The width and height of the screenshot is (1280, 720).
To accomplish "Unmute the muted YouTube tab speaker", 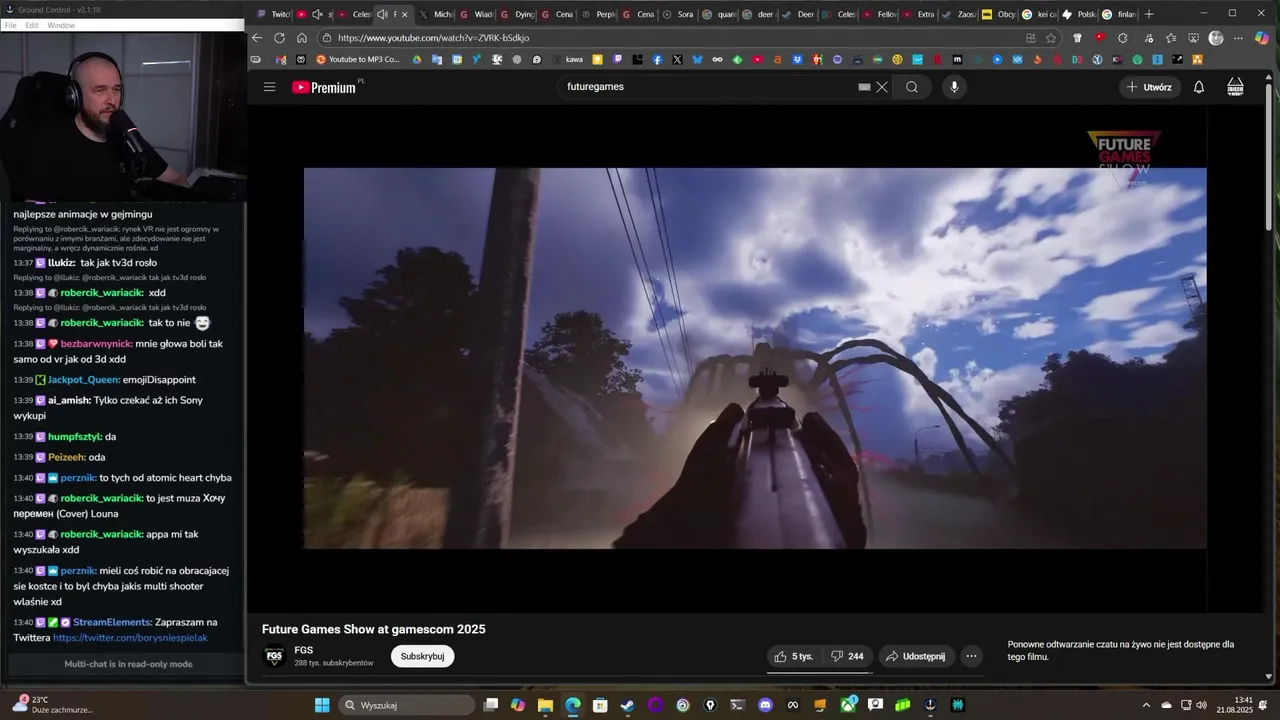I will click(317, 14).
